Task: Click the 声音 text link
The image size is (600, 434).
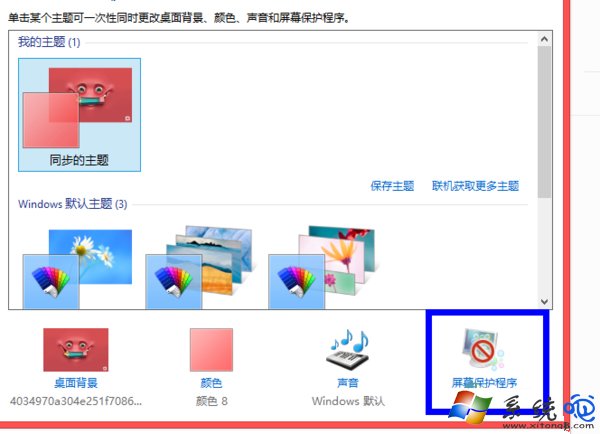Action: (348, 383)
